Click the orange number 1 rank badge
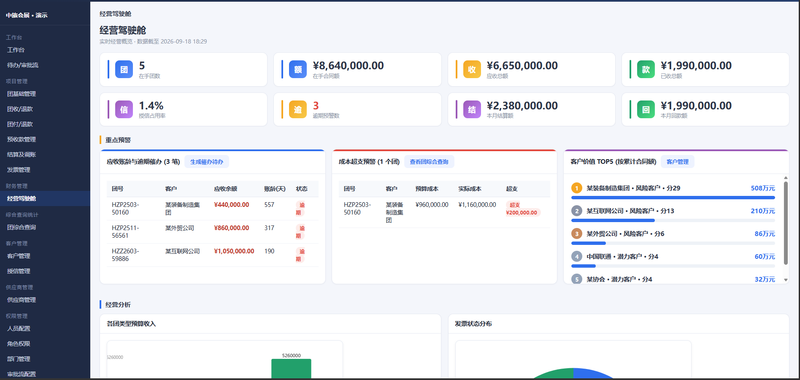Image resolution: width=800 pixels, height=380 pixels. [577, 188]
